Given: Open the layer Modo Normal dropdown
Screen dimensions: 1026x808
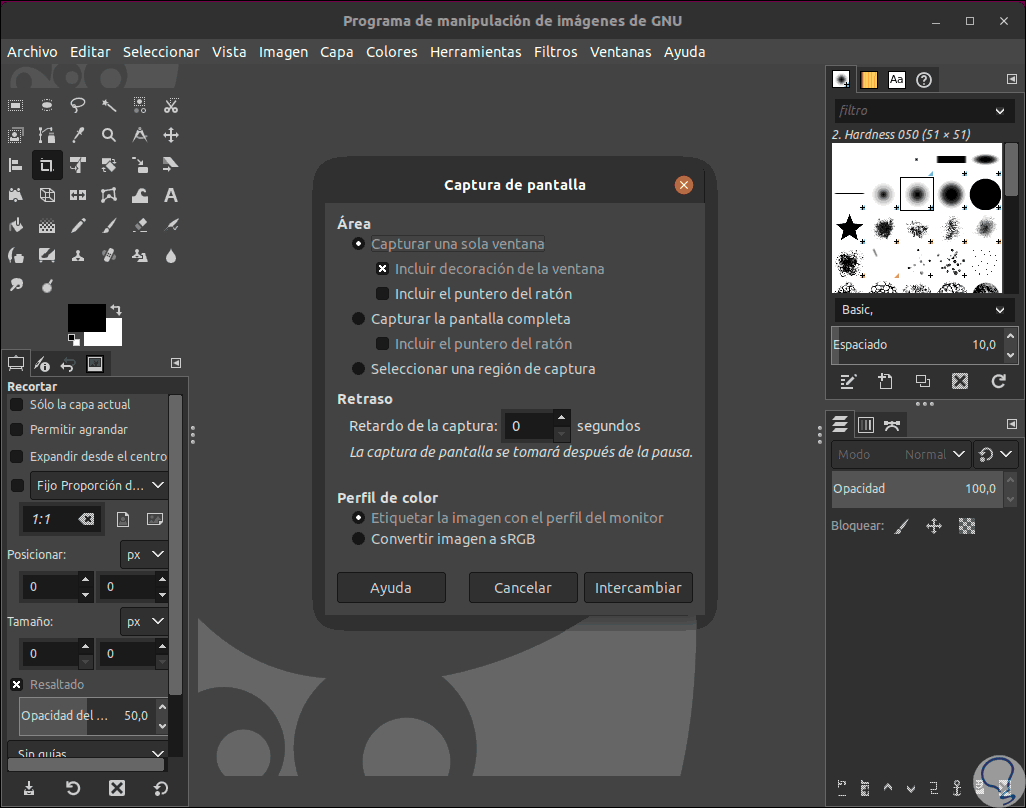Looking at the screenshot, I should tap(900, 454).
